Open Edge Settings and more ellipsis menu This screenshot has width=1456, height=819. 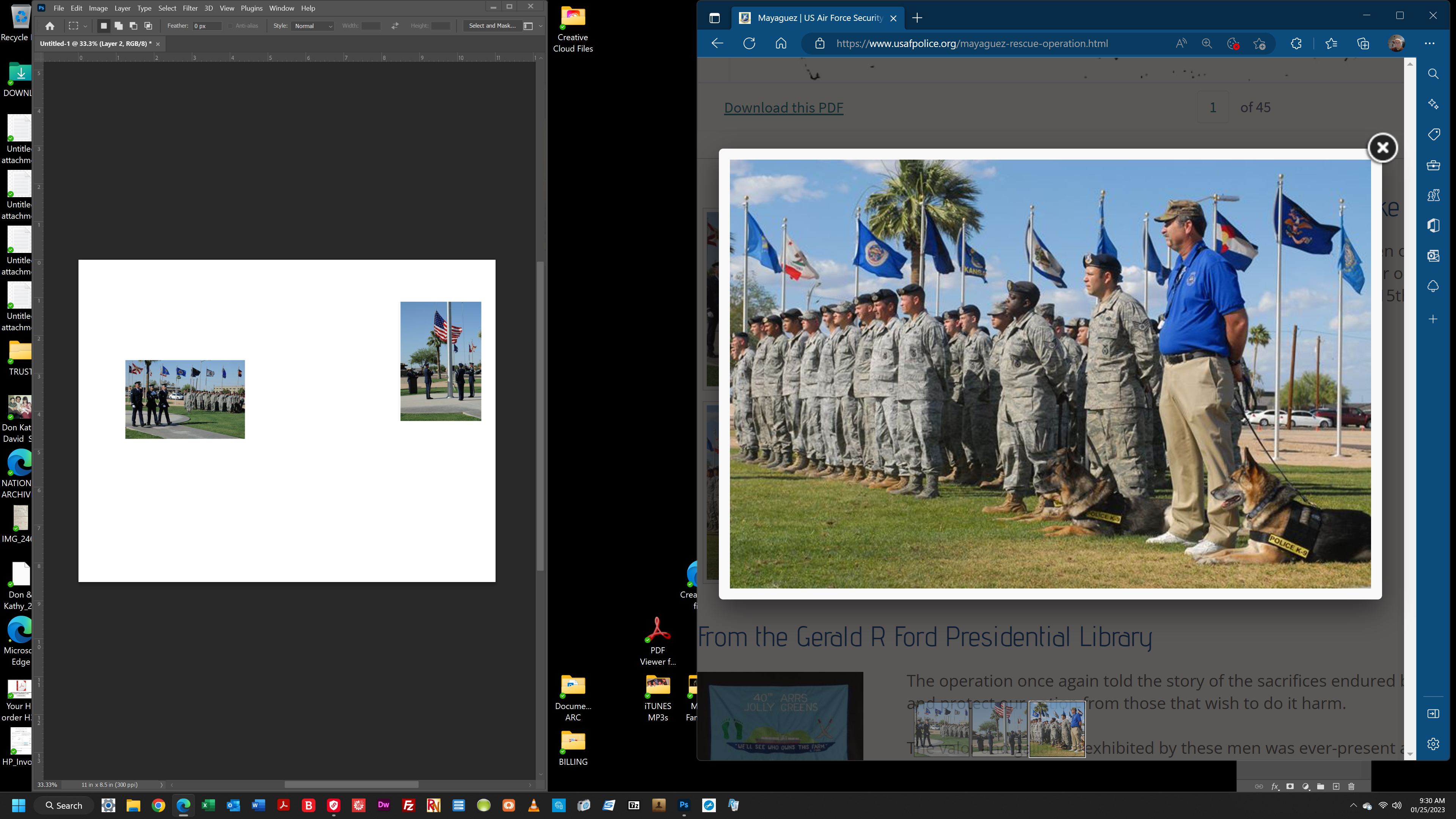(1429, 44)
